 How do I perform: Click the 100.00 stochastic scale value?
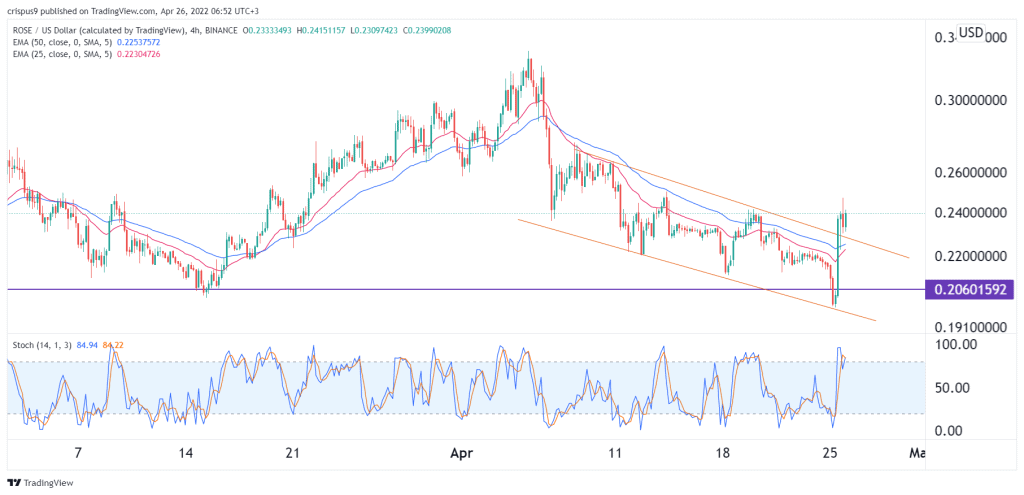point(957,343)
